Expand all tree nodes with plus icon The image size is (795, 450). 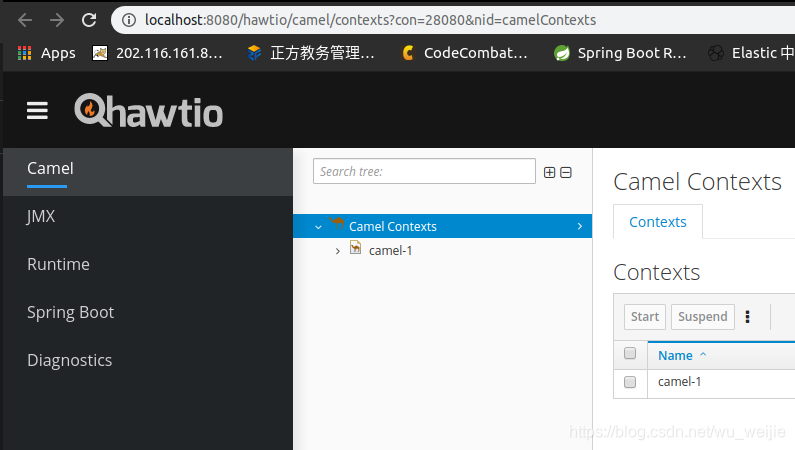[x=550, y=172]
